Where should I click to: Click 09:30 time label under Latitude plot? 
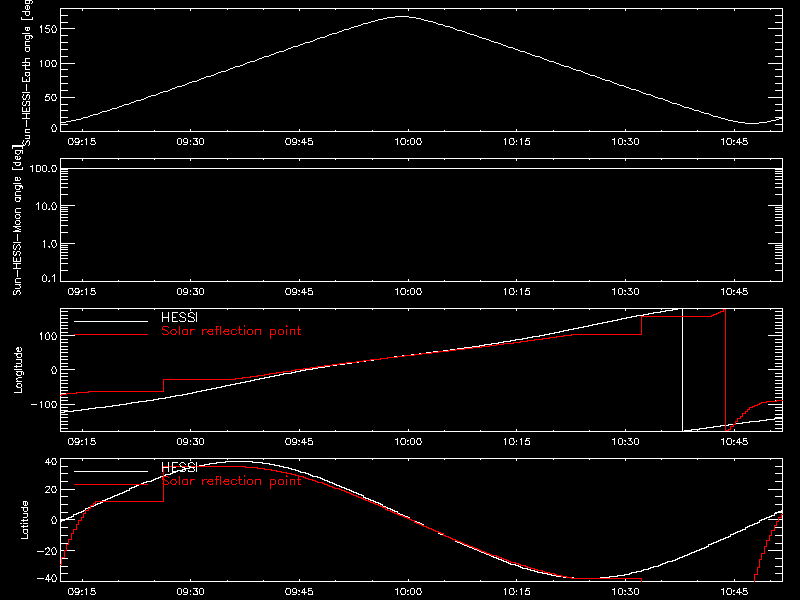click(x=190, y=591)
